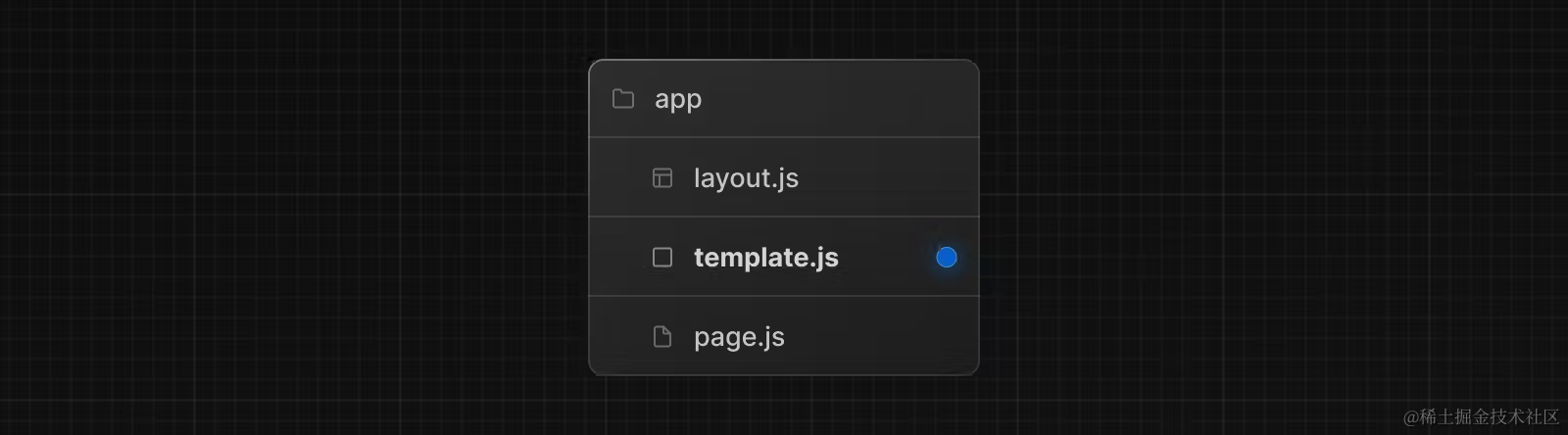The image size is (1568, 435).
Task: Collapse the app folder header row
Action: pyautogui.click(x=784, y=99)
